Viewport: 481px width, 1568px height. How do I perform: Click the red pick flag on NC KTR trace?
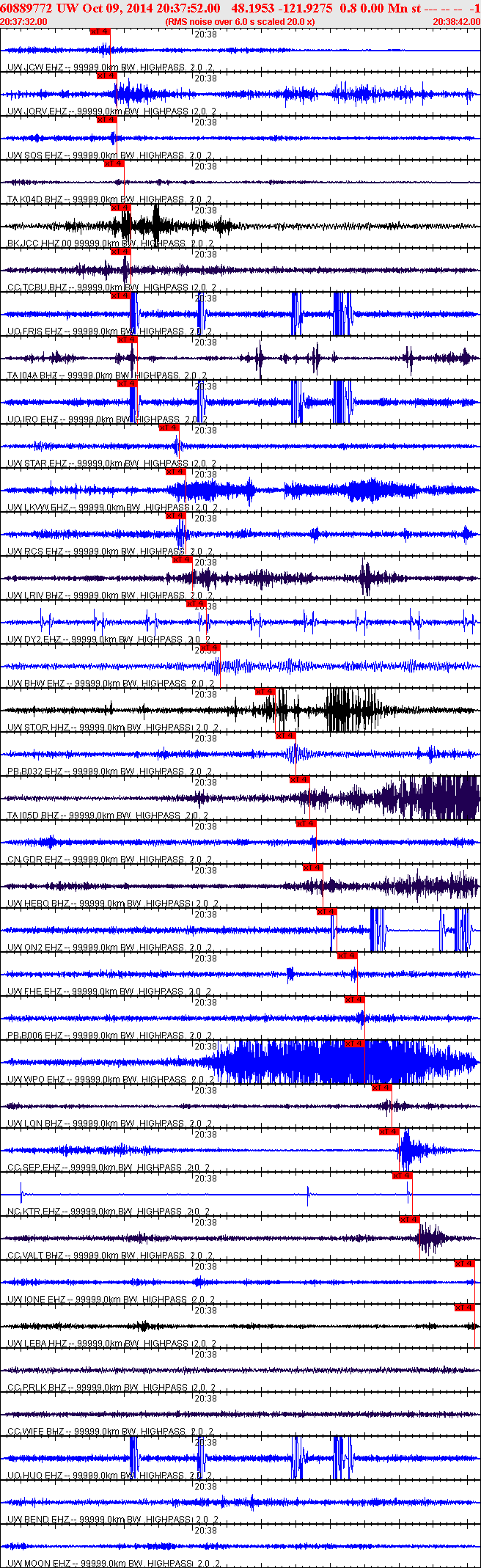click(x=403, y=1176)
